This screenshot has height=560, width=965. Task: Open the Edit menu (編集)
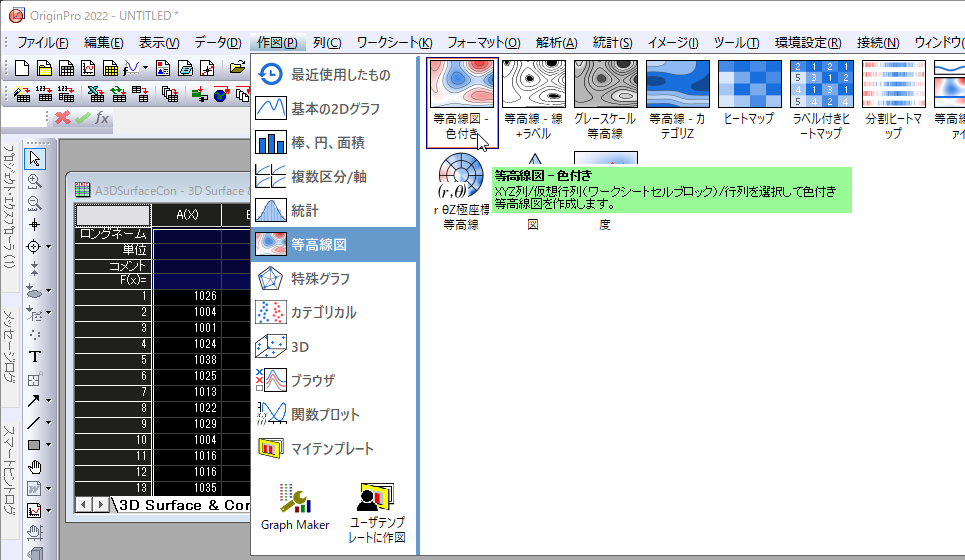click(103, 42)
